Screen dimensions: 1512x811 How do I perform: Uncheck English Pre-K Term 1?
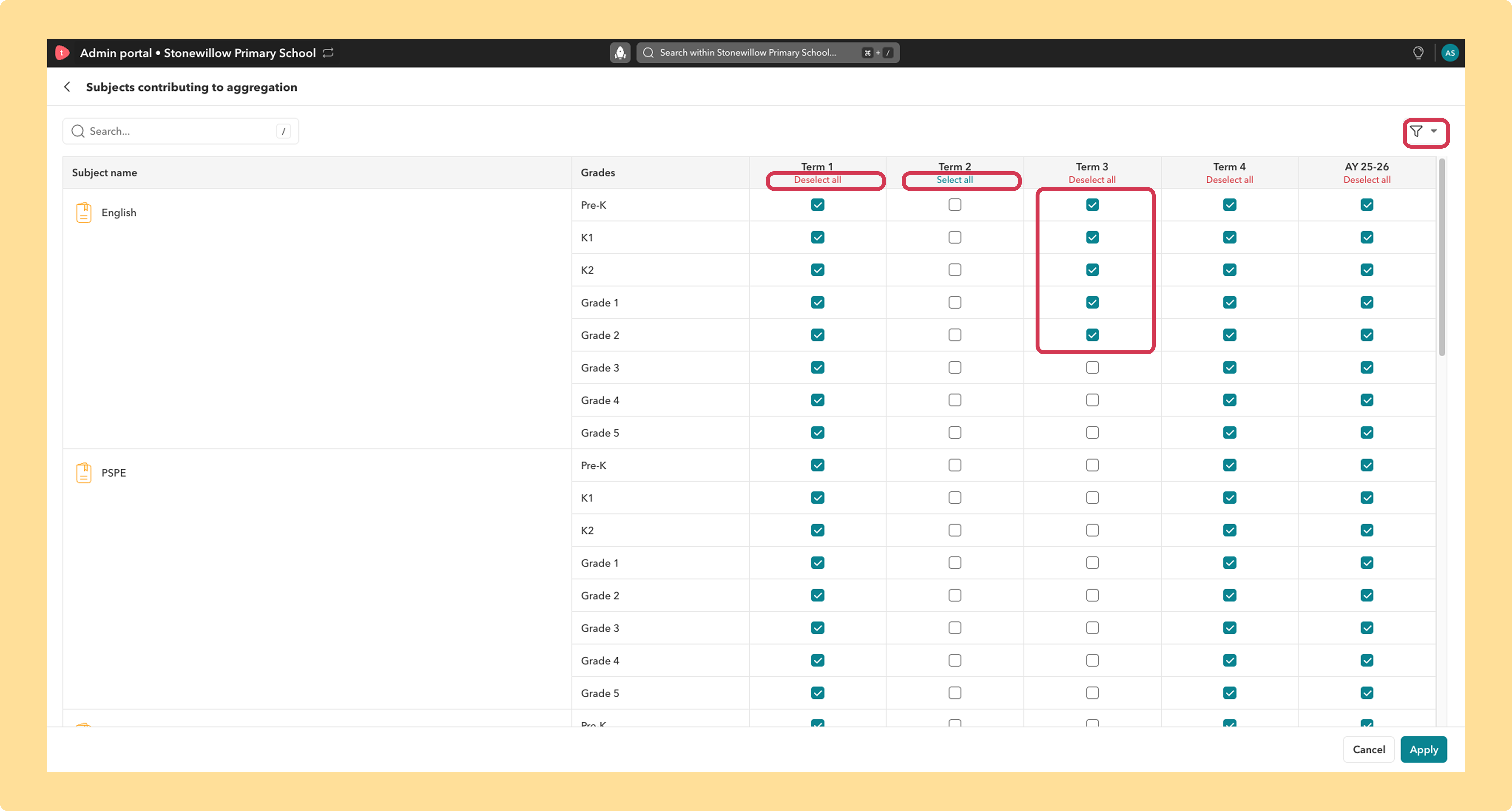818,205
